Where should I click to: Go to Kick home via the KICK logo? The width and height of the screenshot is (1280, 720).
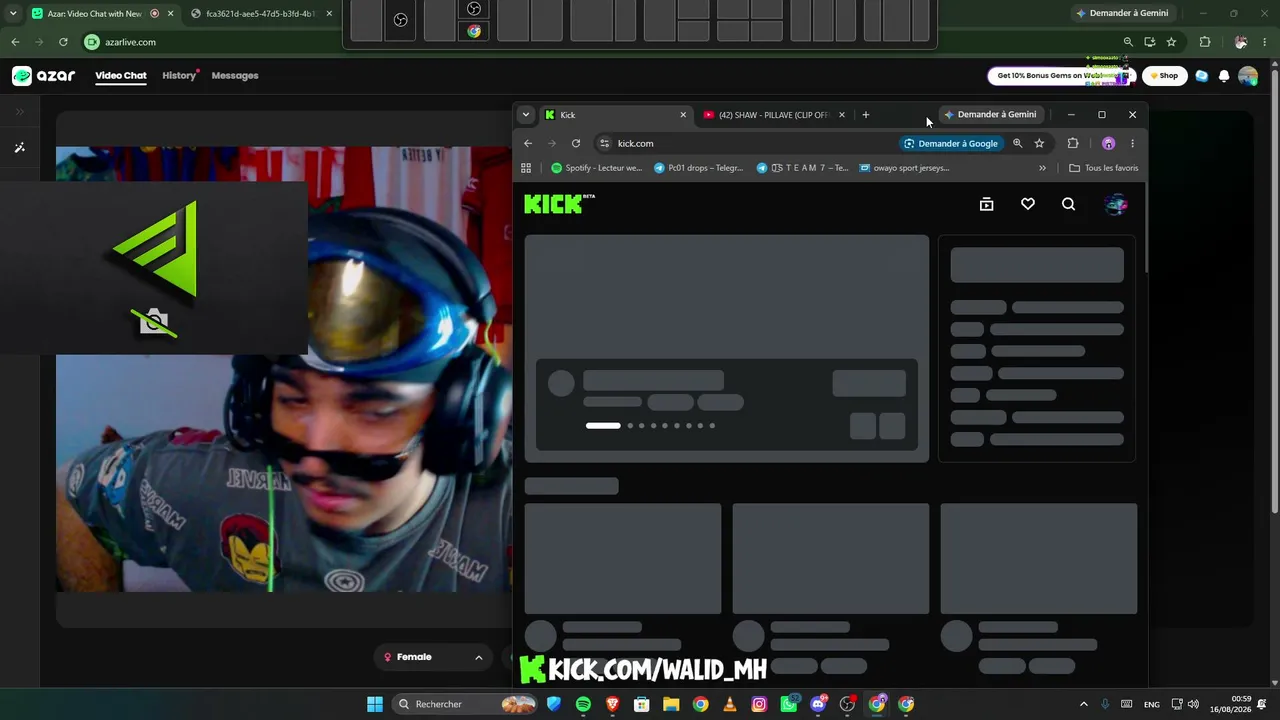pos(559,204)
